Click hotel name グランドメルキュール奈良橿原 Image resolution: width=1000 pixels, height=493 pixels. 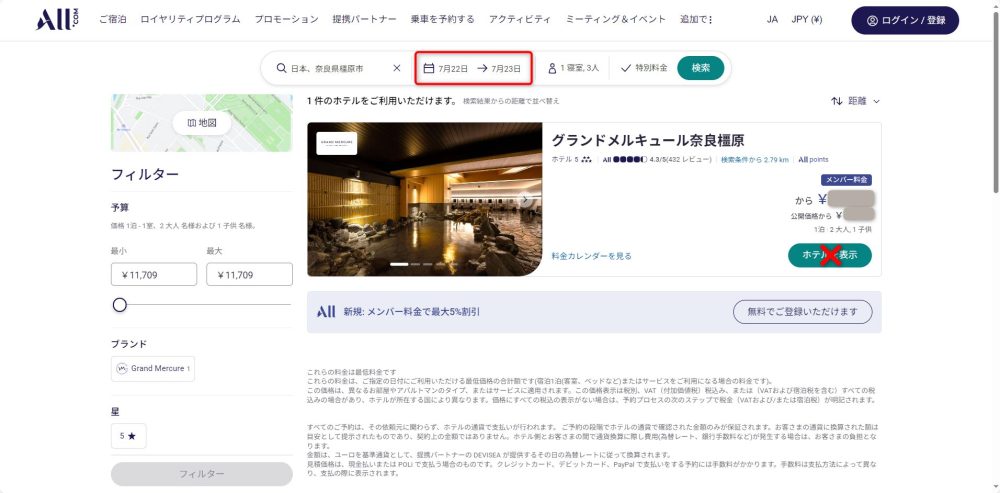647,141
